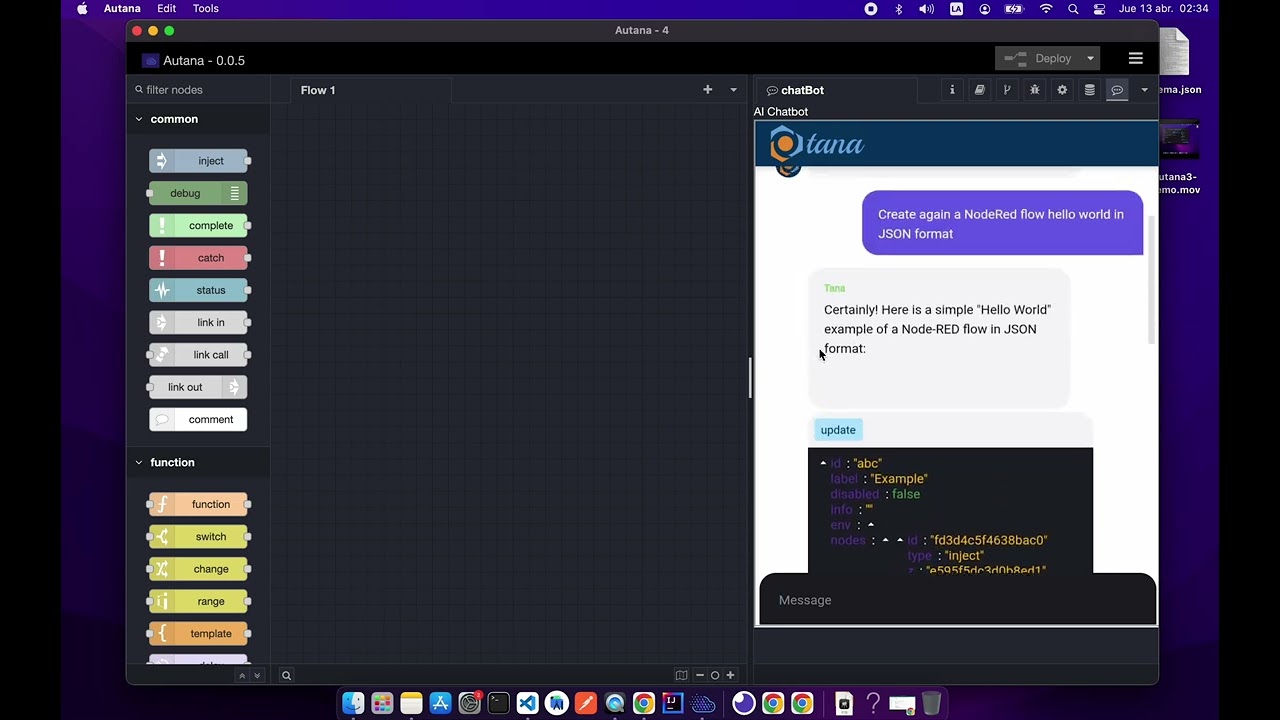Collapse the env array in JSON viewer
Screen dimensions: 1280x720
(871, 525)
